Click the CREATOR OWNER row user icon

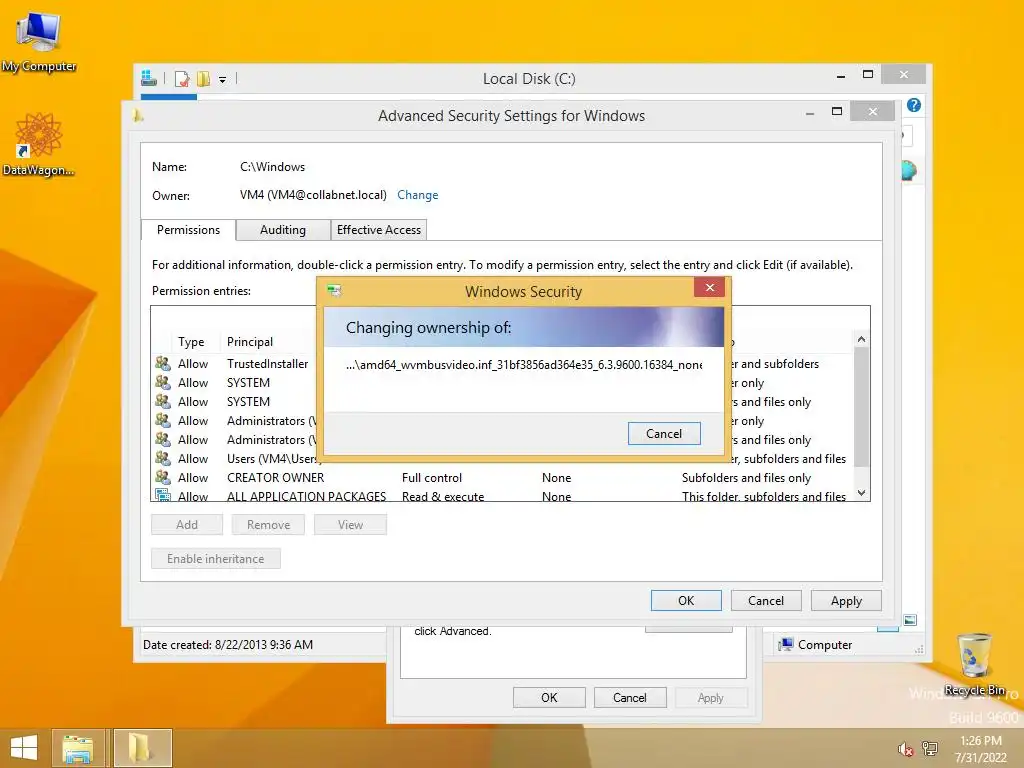(163, 477)
